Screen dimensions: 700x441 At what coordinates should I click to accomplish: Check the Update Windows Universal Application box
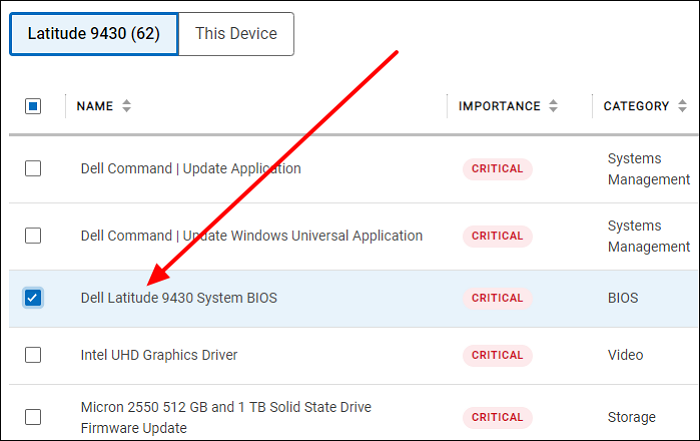(x=33, y=236)
